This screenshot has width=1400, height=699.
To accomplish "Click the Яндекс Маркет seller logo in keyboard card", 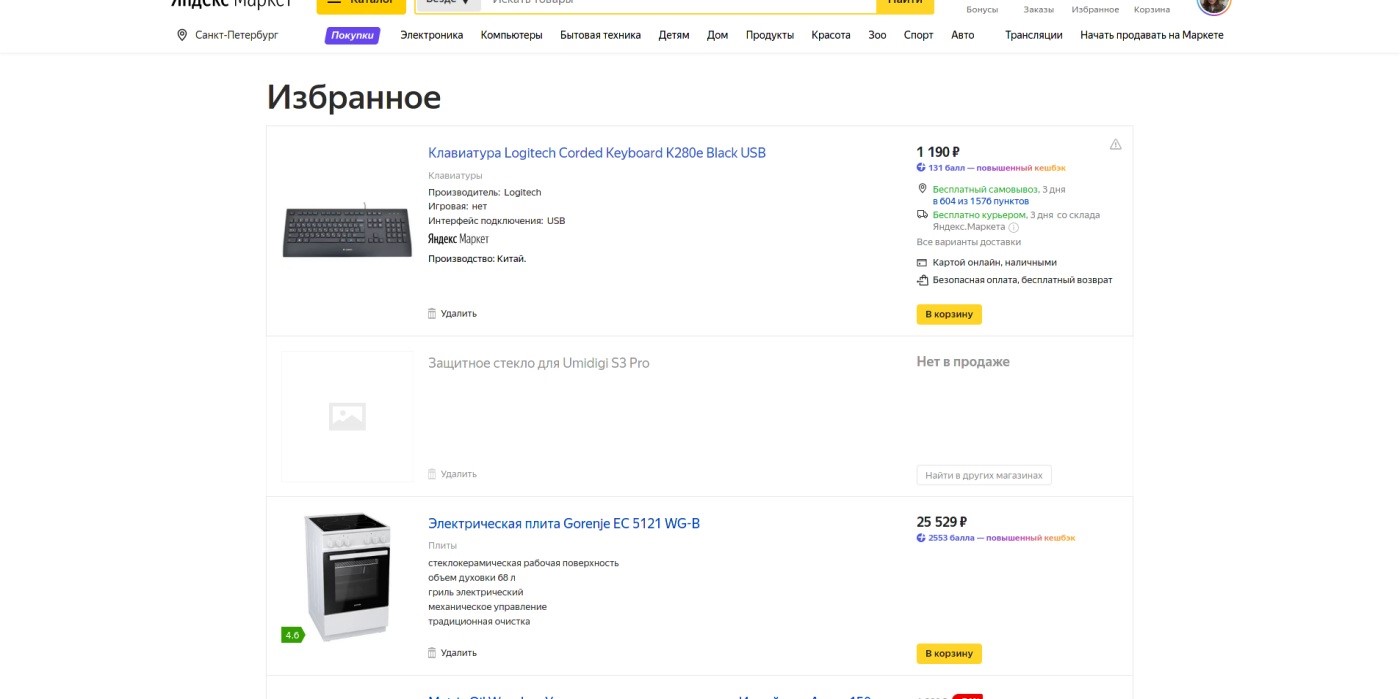I will click(x=458, y=239).
